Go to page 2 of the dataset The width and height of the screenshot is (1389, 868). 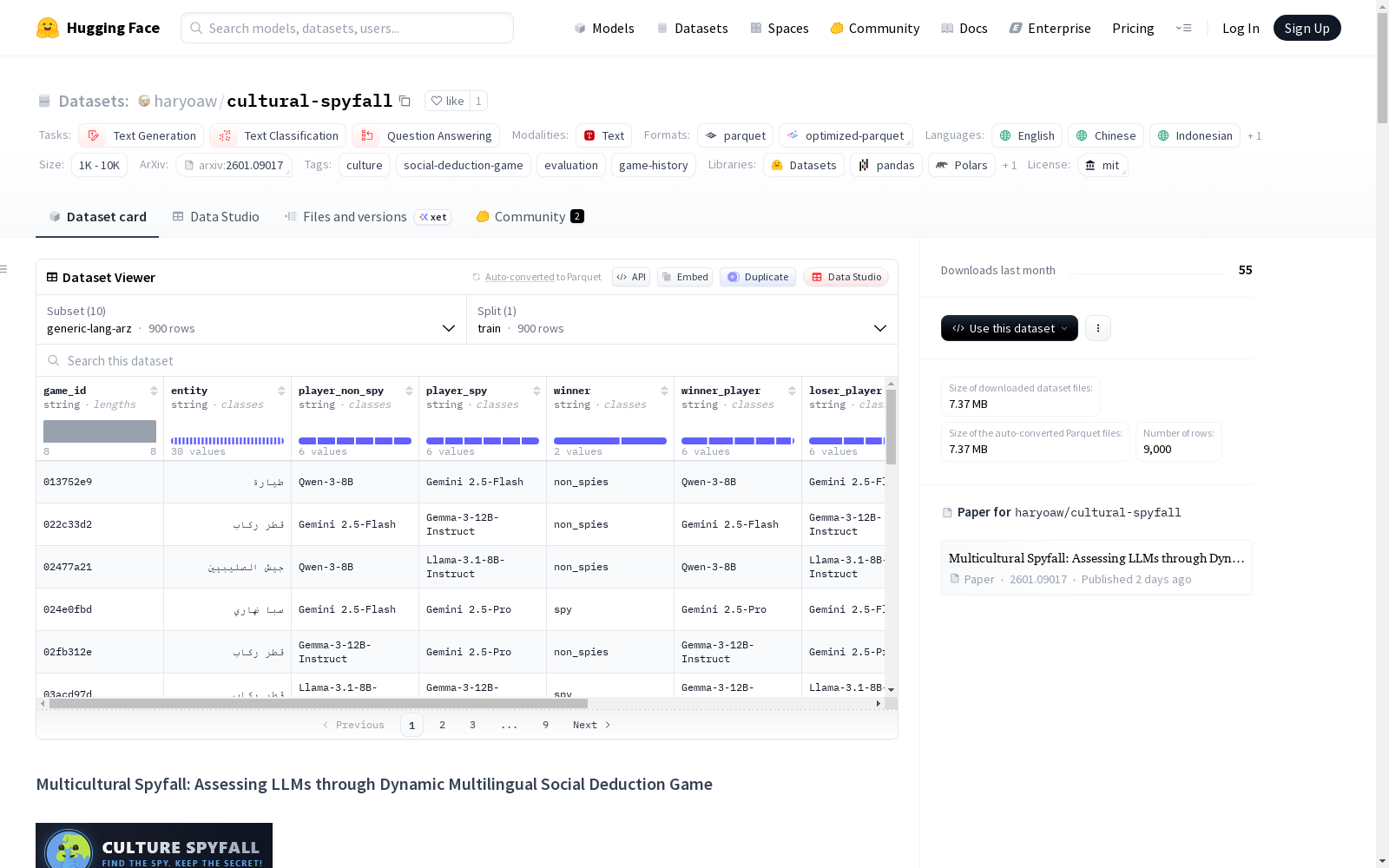442,725
